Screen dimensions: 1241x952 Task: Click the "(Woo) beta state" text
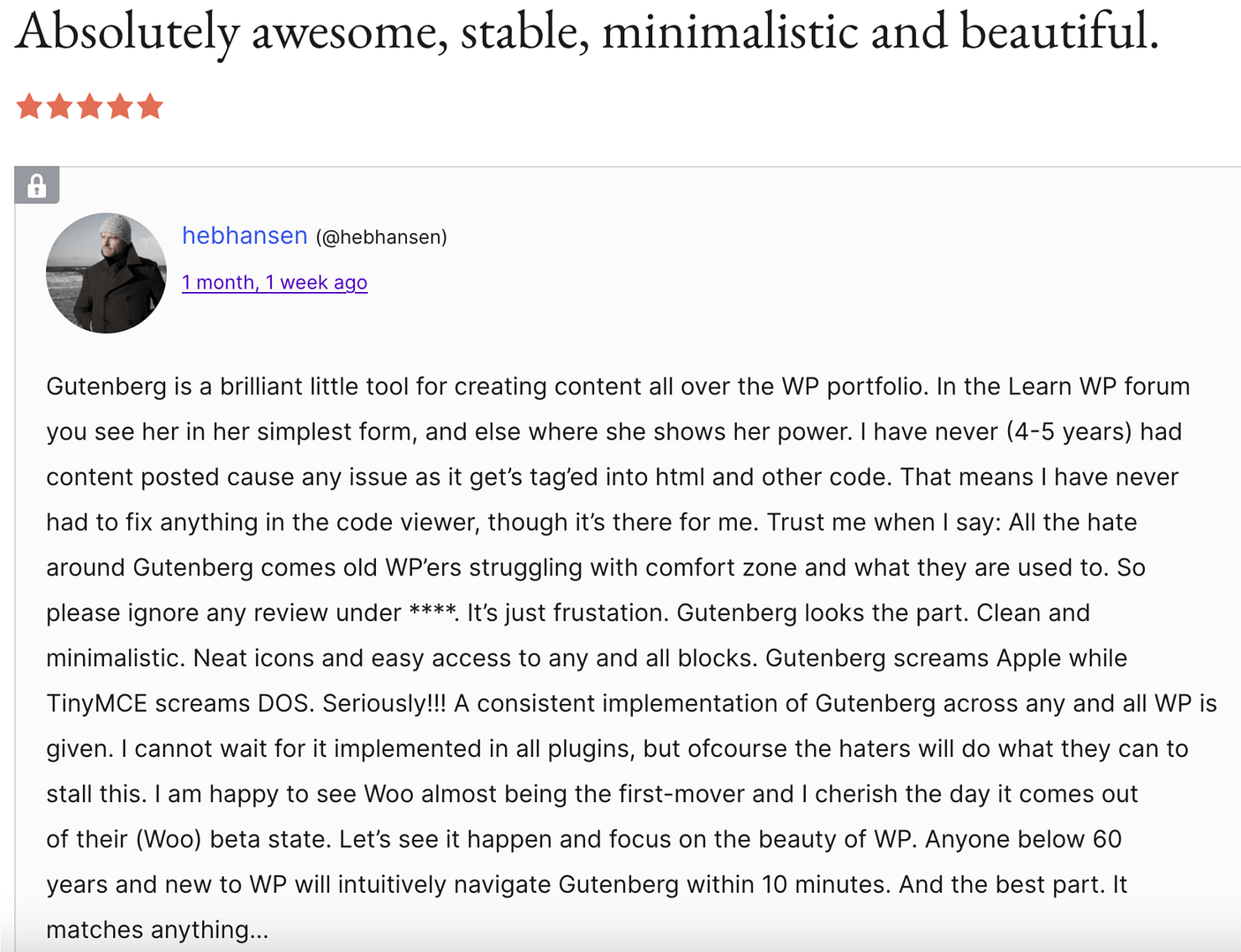click(x=233, y=839)
